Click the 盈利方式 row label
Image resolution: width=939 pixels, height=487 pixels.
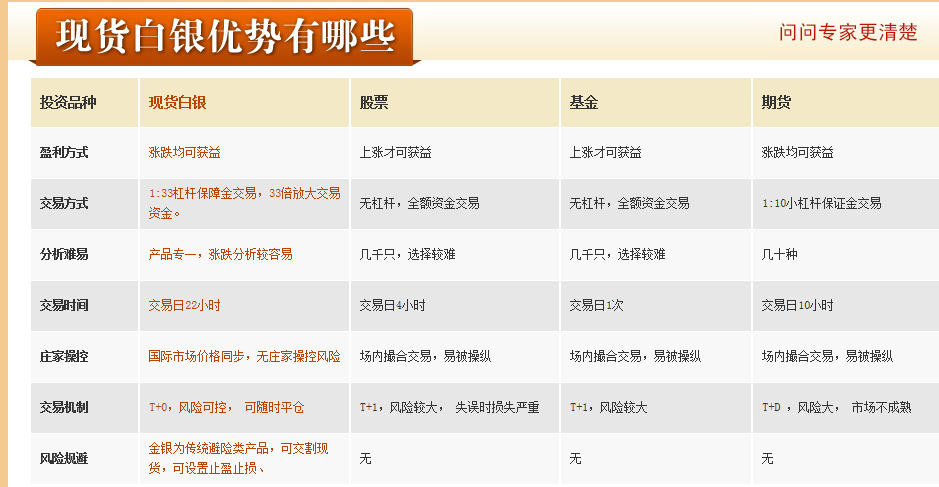(x=64, y=153)
